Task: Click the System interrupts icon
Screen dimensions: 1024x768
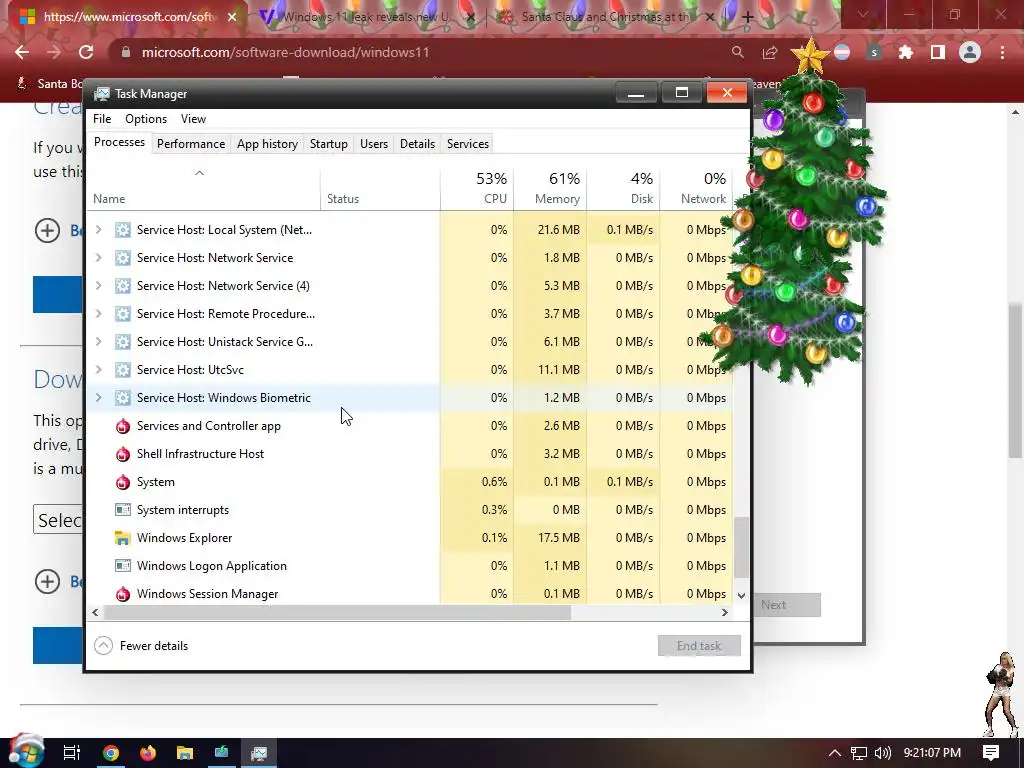Action: click(x=123, y=510)
